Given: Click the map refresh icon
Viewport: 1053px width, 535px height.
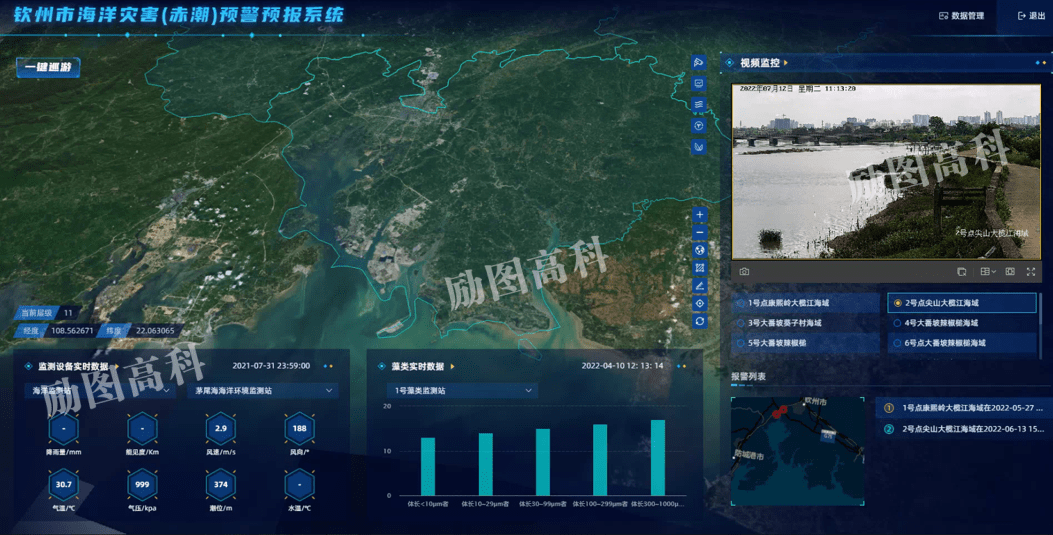Looking at the screenshot, I should point(699,321).
